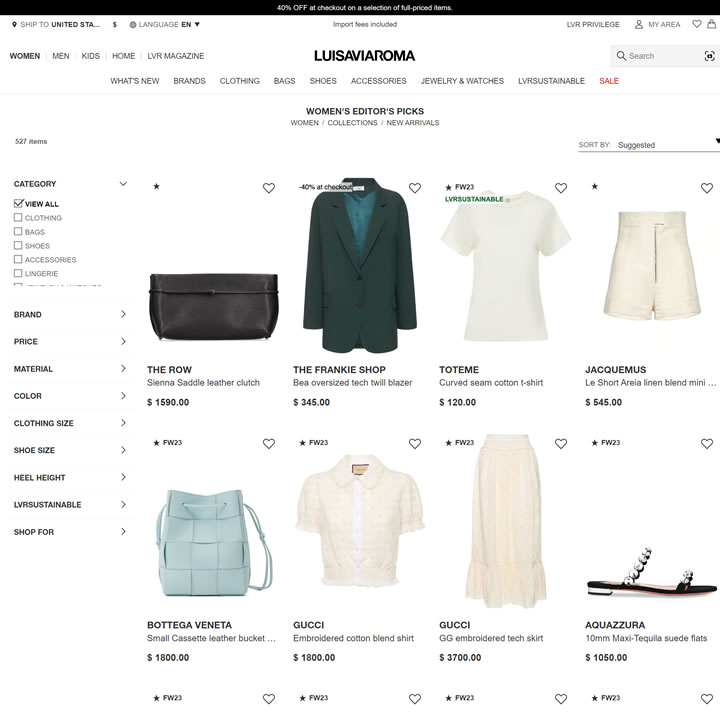Click the My Area user icon
Image resolution: width=720 pixels, height=715 pixels.
[x=638, y=24]
